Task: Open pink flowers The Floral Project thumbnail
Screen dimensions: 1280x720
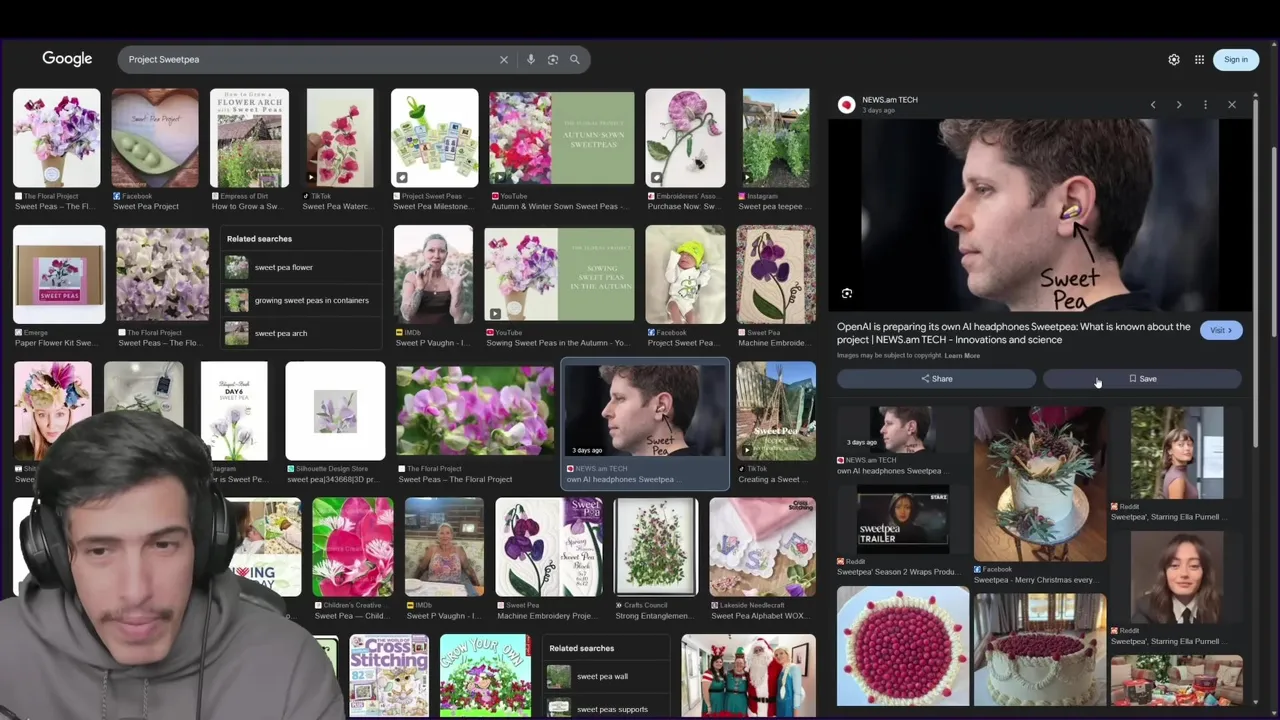Action: pyautogui.click(x=475, y=411)
